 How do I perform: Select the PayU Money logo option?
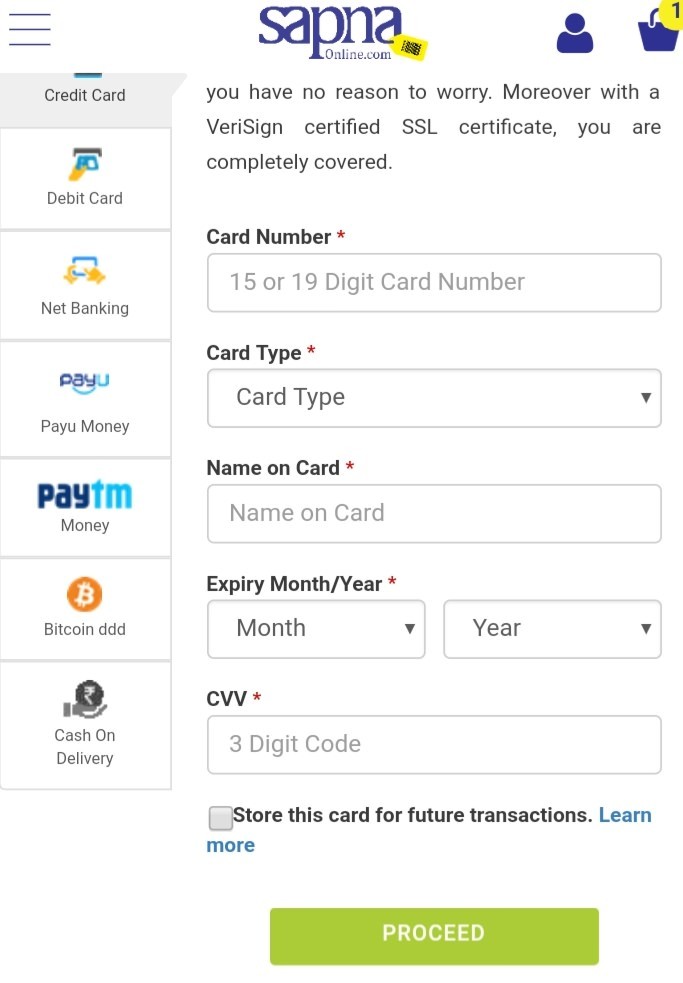tap(85, 381)
